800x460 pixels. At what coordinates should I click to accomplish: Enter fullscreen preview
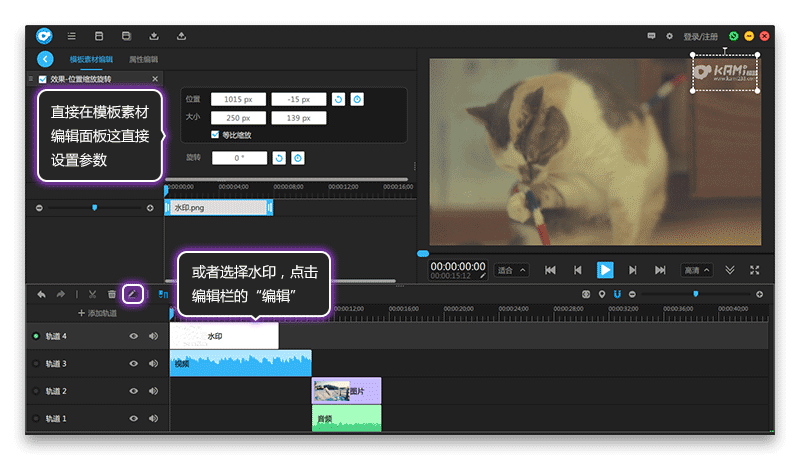[x=755, y=270]
